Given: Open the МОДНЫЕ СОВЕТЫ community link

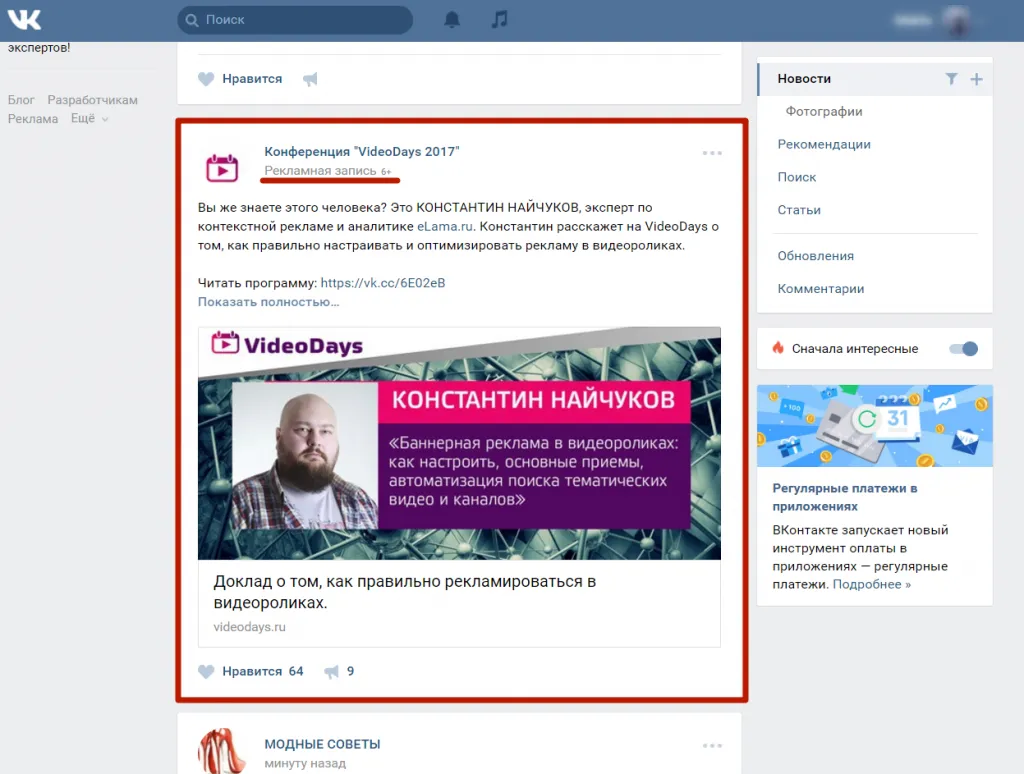Looking at the screenshot, I should pos(322,744).
